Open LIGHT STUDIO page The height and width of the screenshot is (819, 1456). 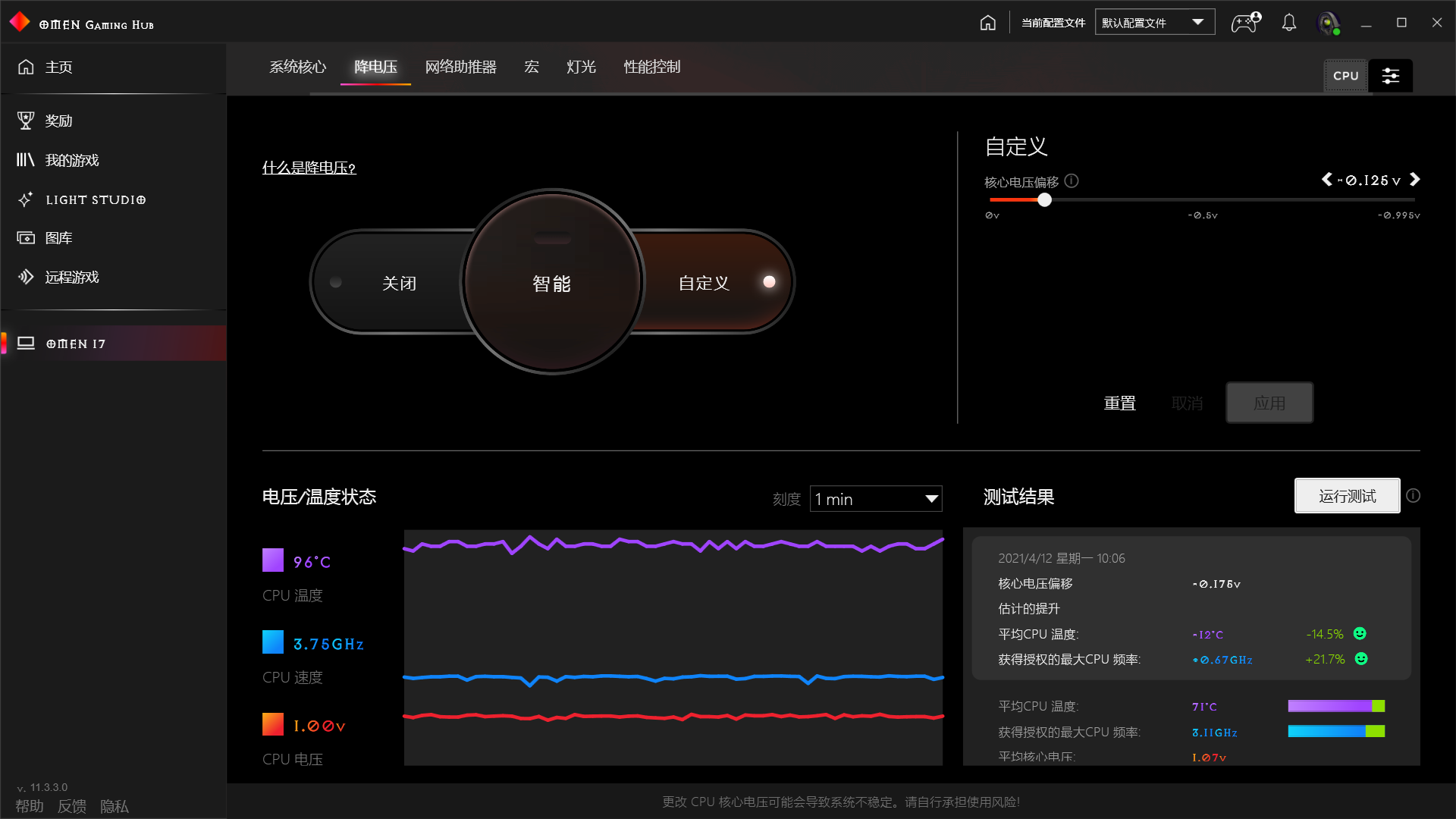(113, 199)
